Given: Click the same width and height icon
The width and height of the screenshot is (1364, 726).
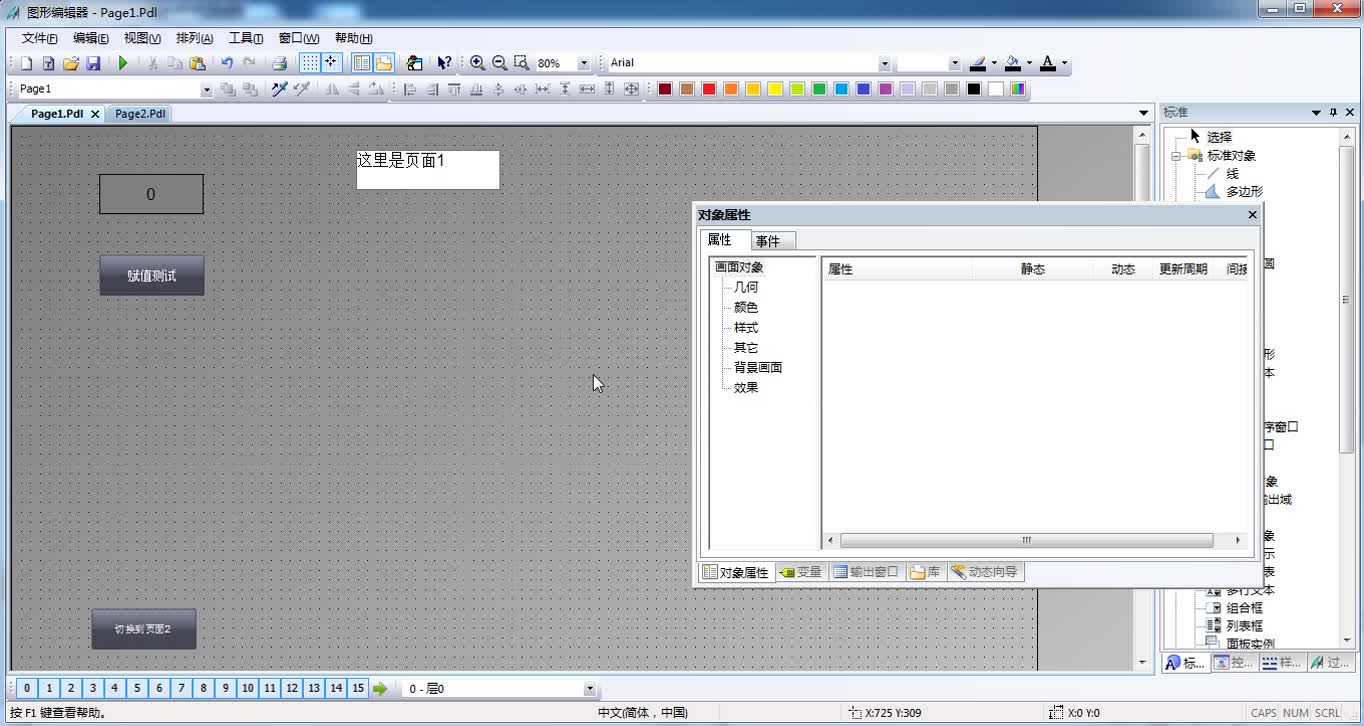Looking at the screenshot, I should 631,89.
